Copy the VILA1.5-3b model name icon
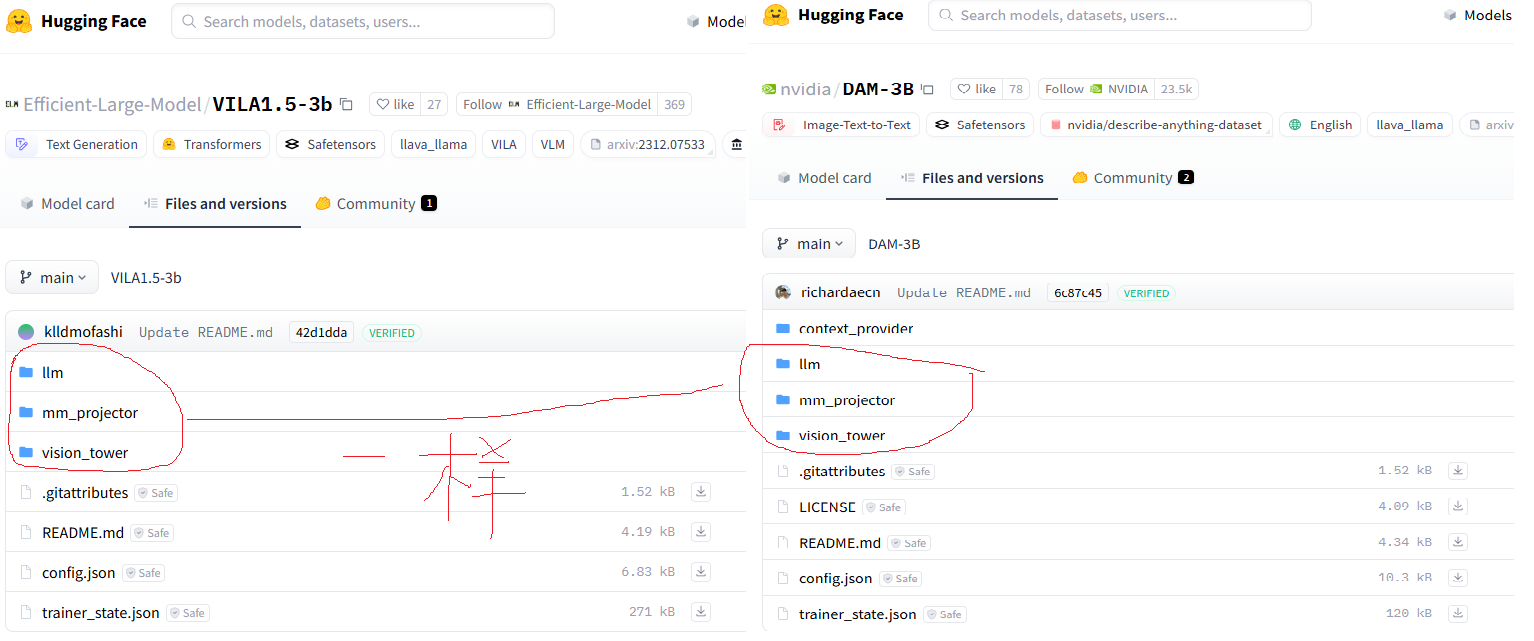This screenshot has width=1534, height=641. coord(346,104)
